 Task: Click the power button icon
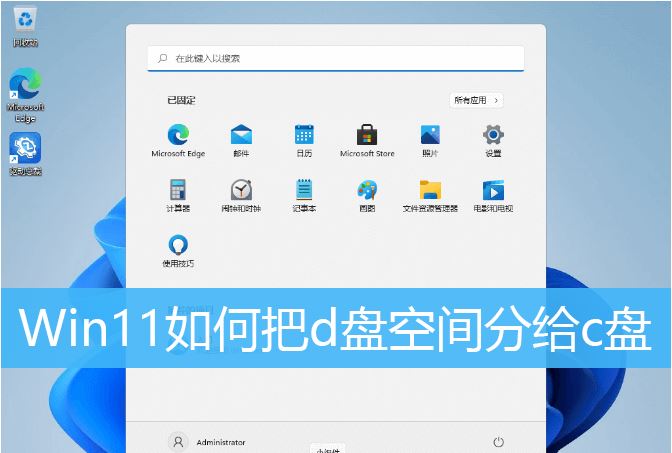coord(498,442)
